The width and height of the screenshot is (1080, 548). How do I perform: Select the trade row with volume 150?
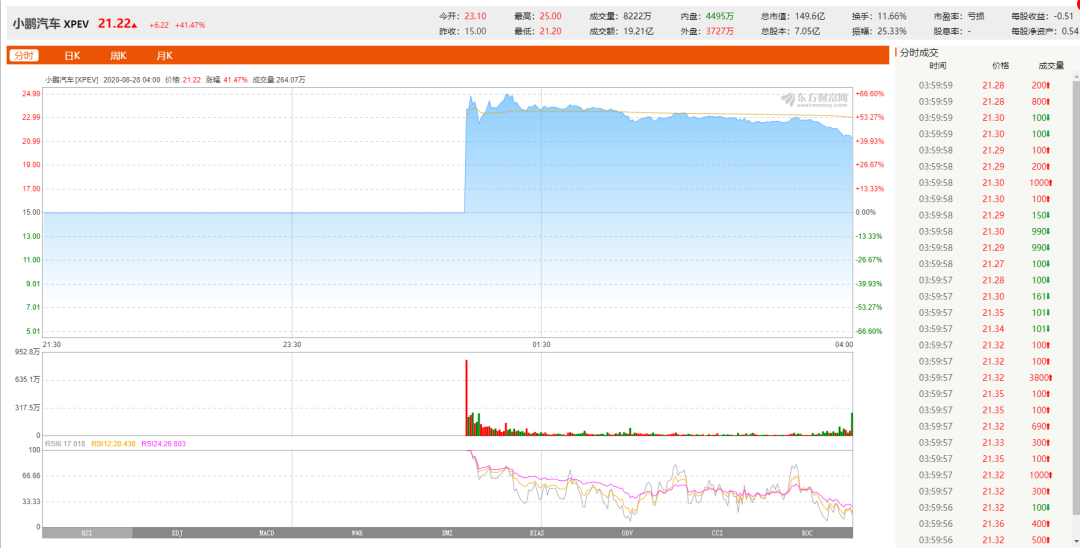984,215
